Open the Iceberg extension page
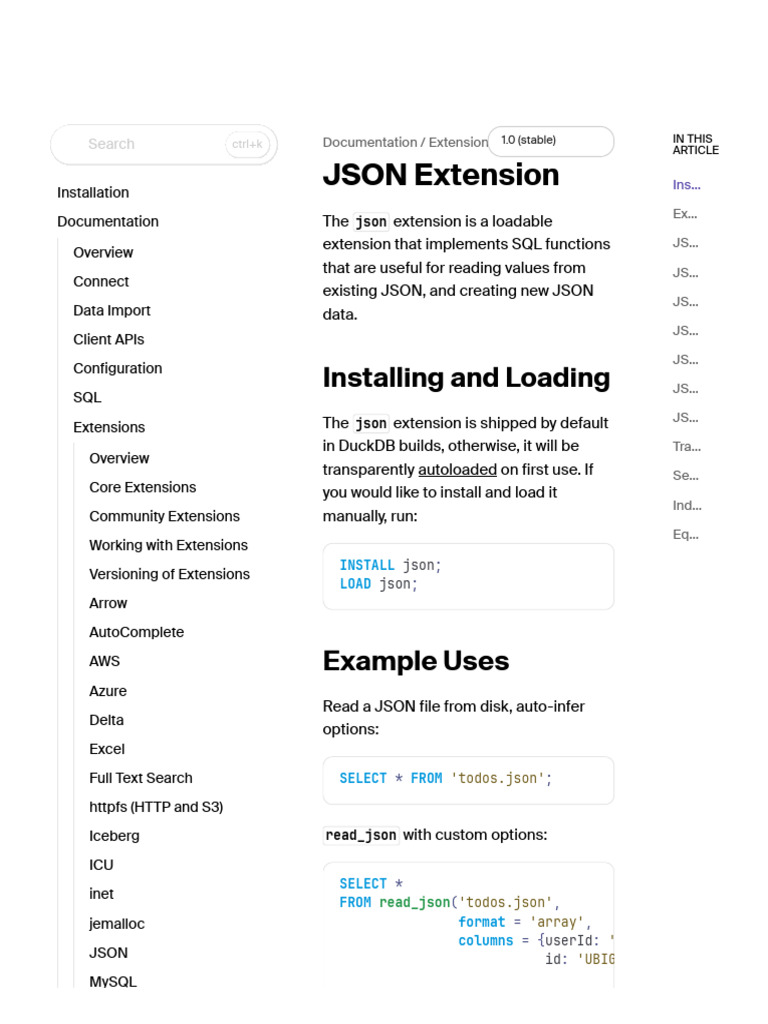768x1024 pixels. (114, 835)
